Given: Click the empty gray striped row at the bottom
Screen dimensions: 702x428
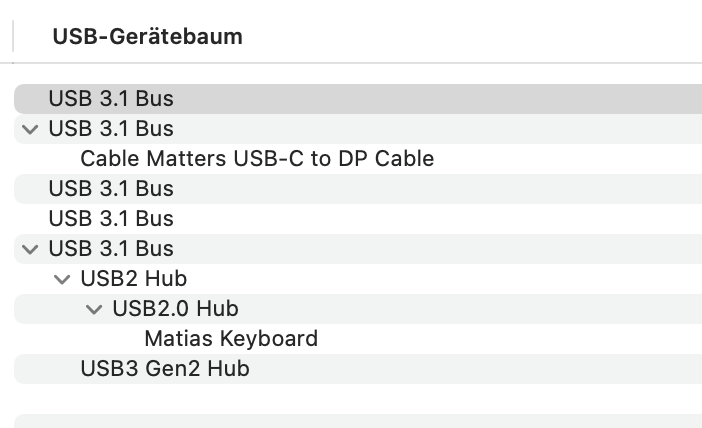Looking at the screenshot, I should [350, 422].
